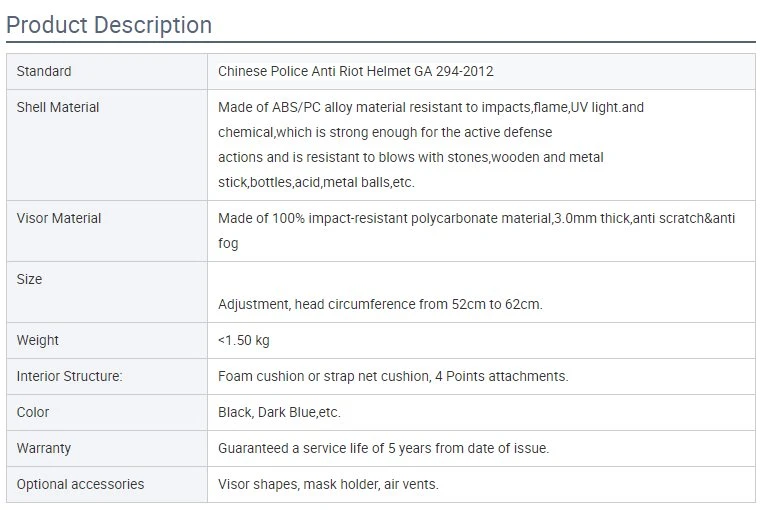The width and height of the screenshot is (763, 510).
Task: Select the Warranty row label
Action: point(44,448)
